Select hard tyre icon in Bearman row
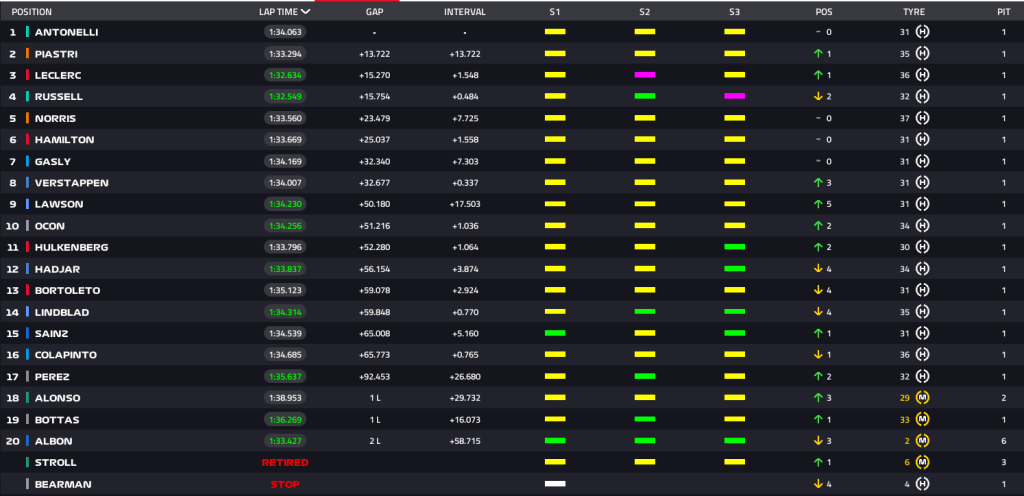The width and height of the screenshot is (1024, 496). pyautogui.click(x=923, y=484)
